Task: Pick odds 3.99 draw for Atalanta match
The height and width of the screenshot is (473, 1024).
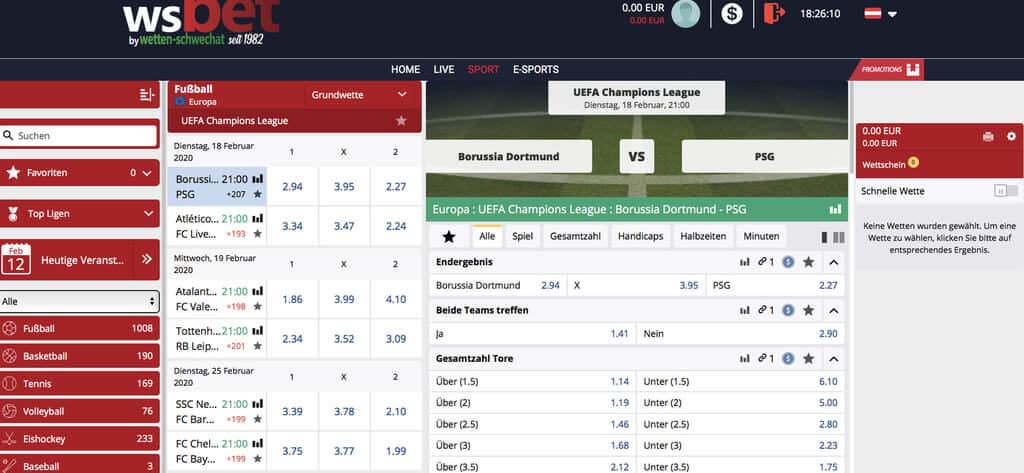Action: (344, 299)
